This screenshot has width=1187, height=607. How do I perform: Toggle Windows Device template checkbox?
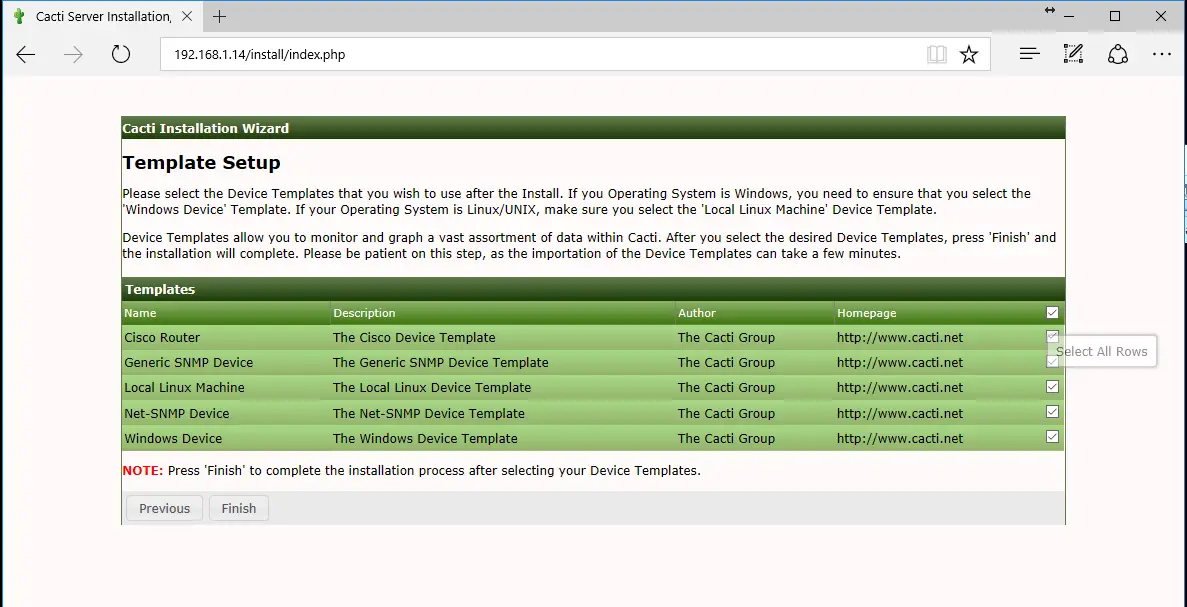pyautogui.click(x=1052, y=437)
